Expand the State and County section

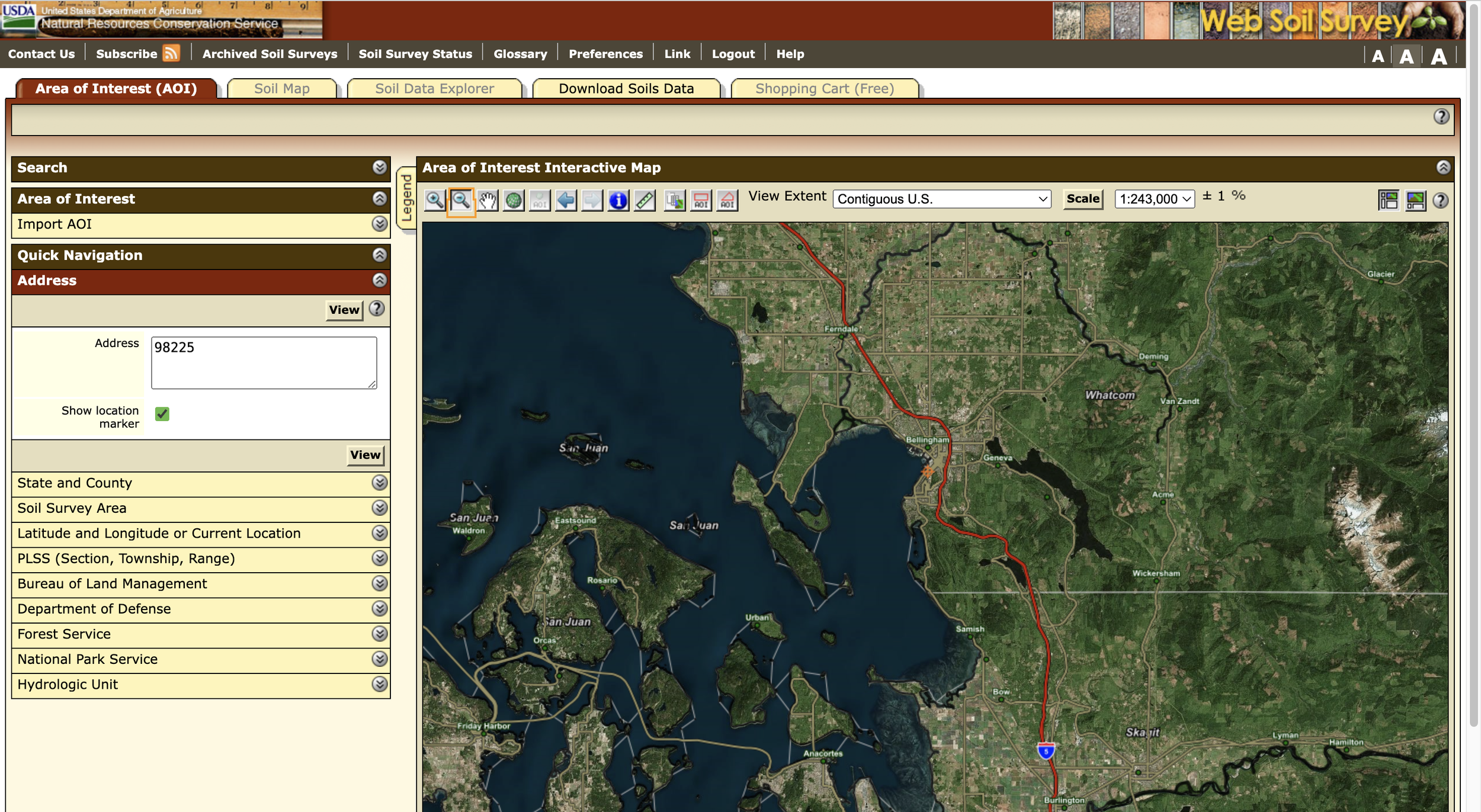[x=379, y=483]
